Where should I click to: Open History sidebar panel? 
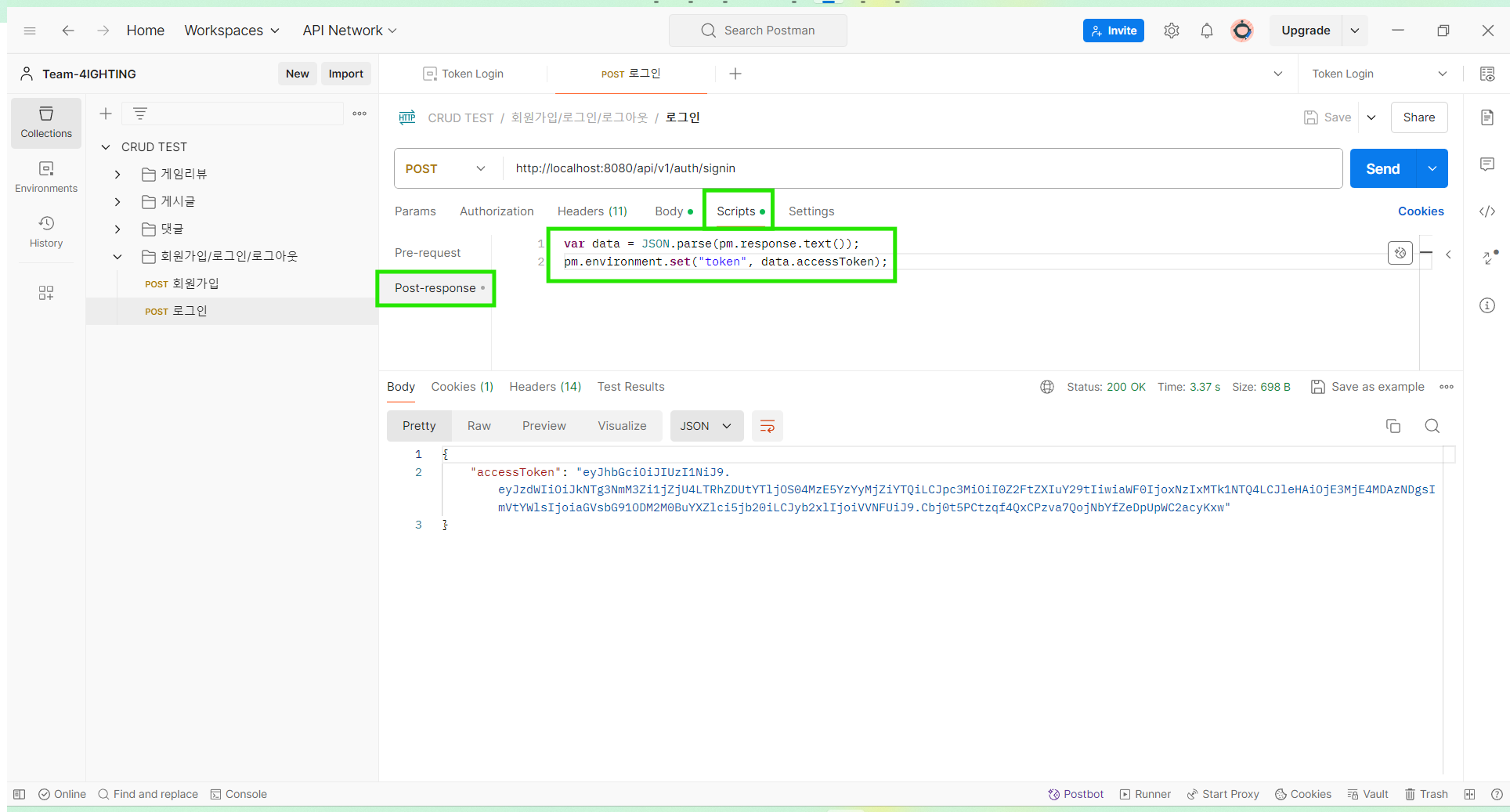pyautogui.click(x=46, y=233)
